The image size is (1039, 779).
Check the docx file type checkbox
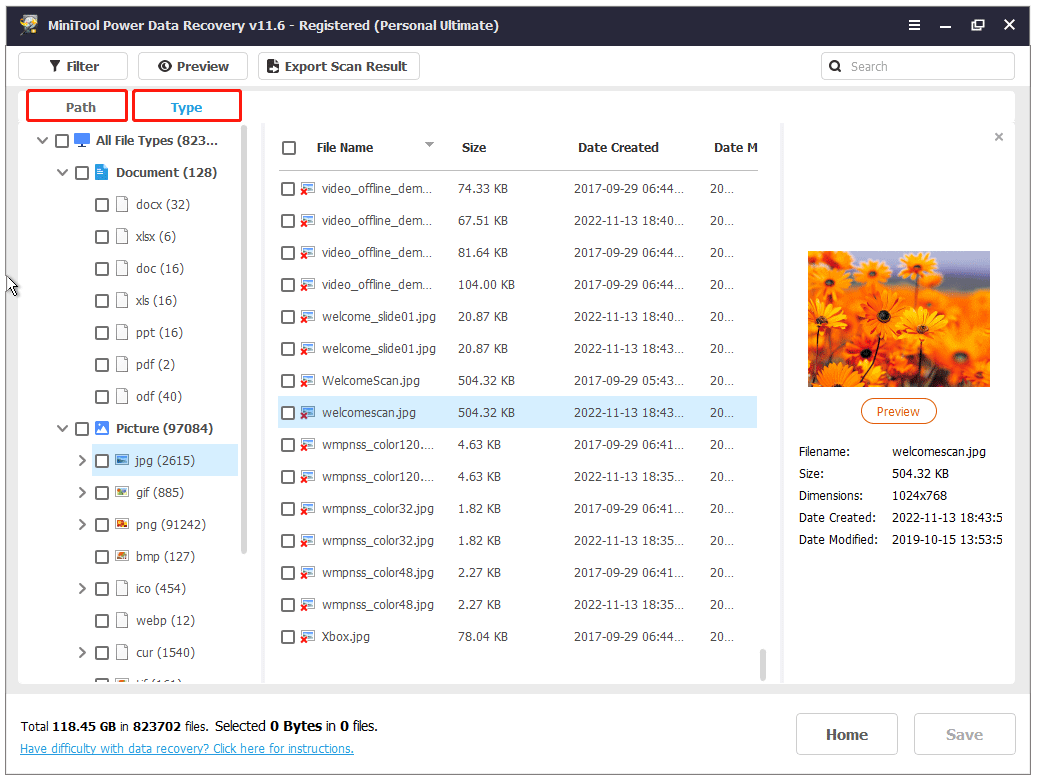click(x=101, y=204)
